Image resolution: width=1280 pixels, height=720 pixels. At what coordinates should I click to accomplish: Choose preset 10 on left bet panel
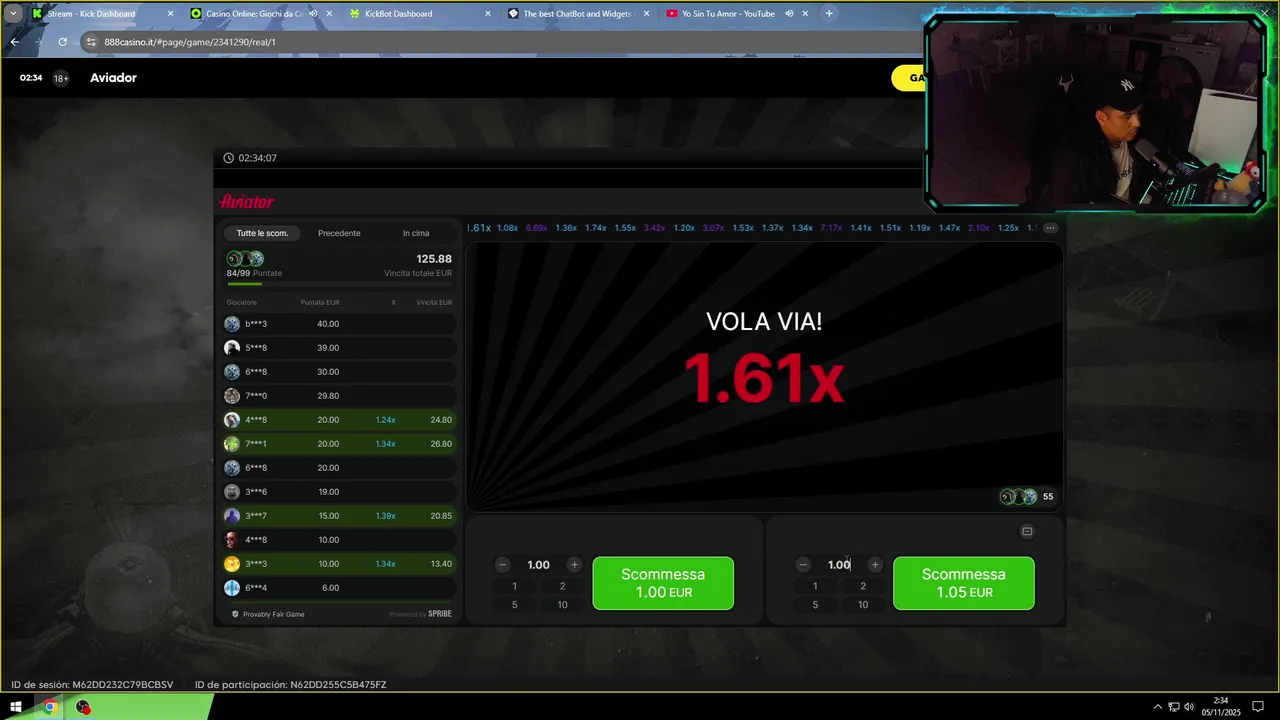(562, 604)
